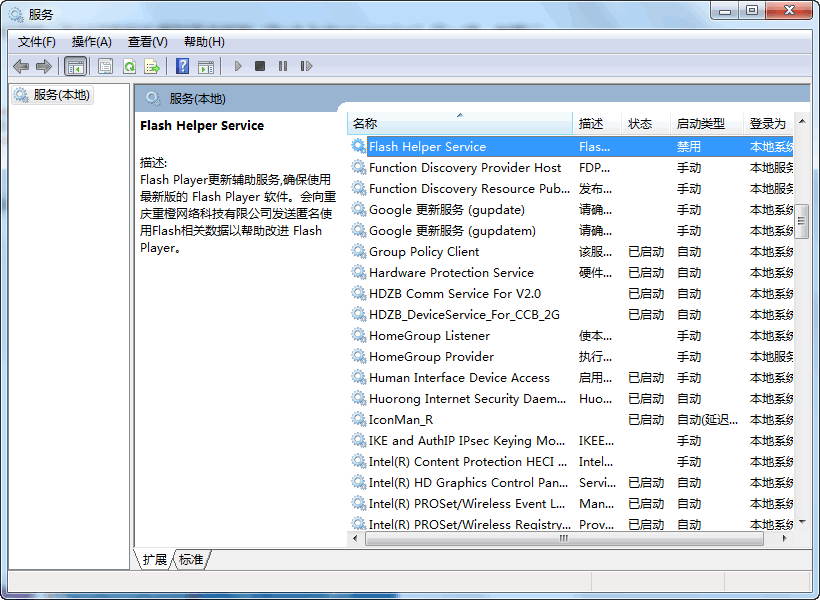
Task: Open the 查看(V) menu
Action: [148, 41]
